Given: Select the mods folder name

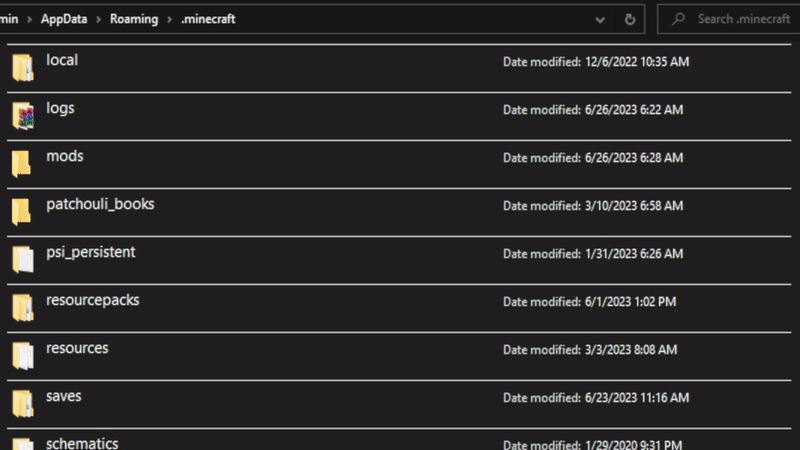Looking at the screenshot, I should pyautogui.click(x=65, y=157).
